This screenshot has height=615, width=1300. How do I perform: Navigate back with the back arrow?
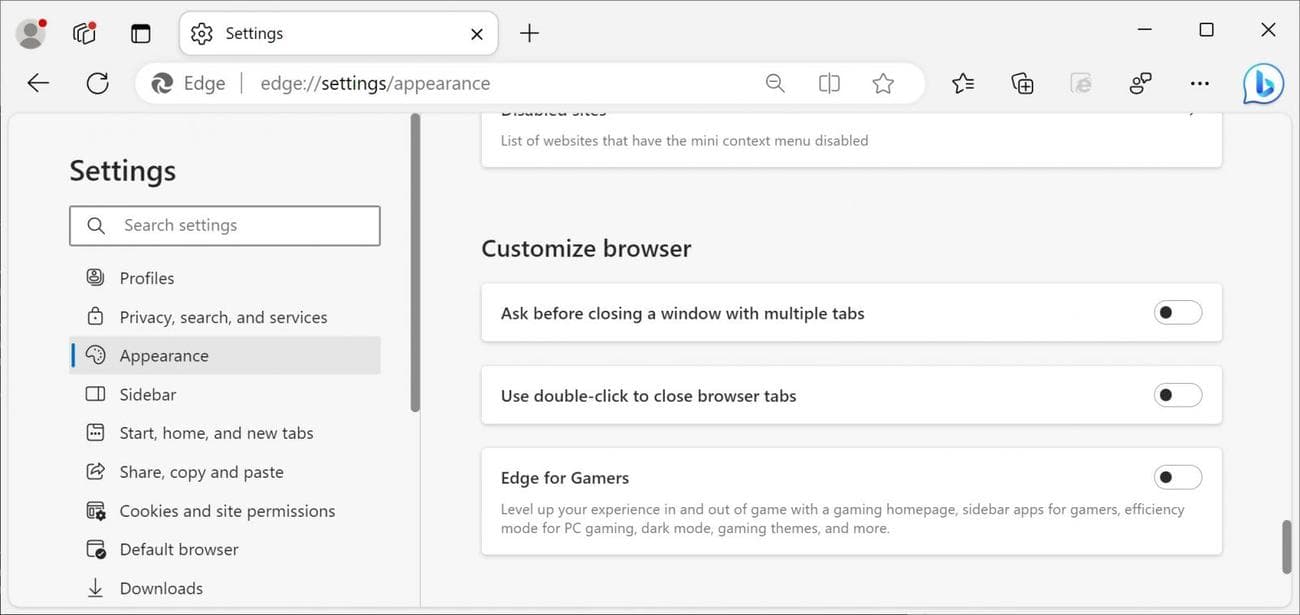point(37,83)
